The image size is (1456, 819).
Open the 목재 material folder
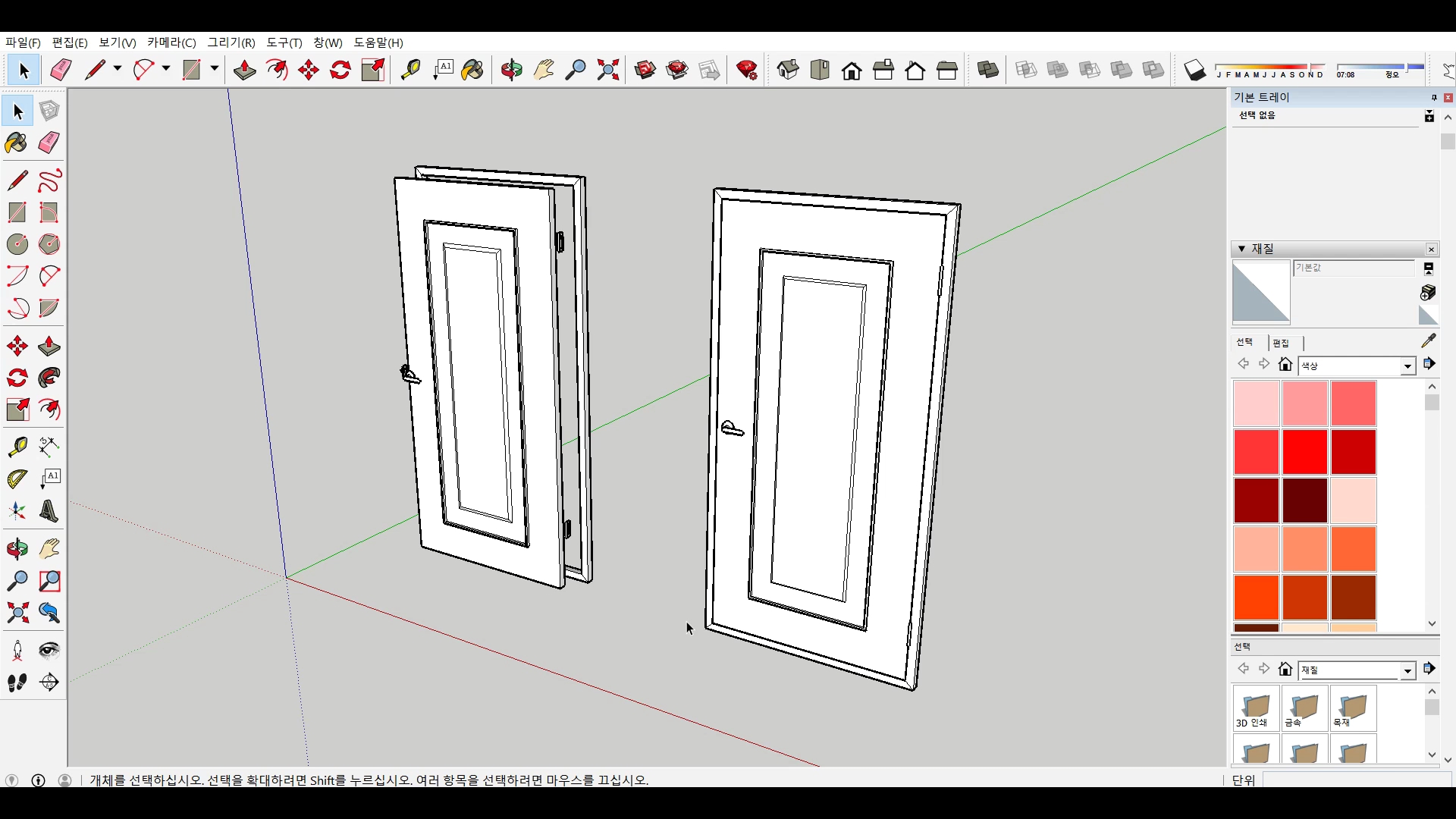pyautogui.click(x=1353, y=709)
